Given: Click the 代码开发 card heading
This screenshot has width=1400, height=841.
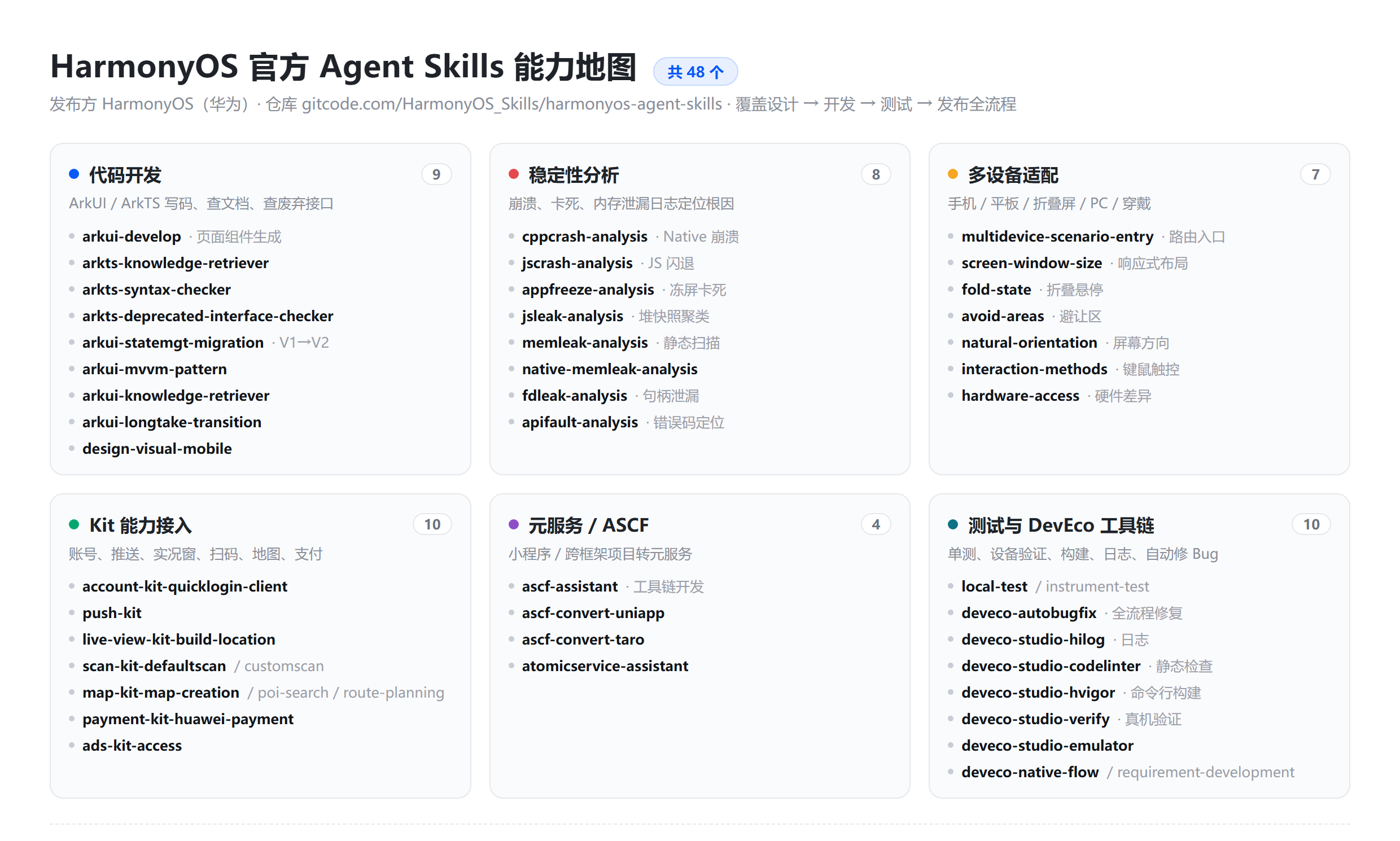Looking at the screenshot, I should pos(125,174).
